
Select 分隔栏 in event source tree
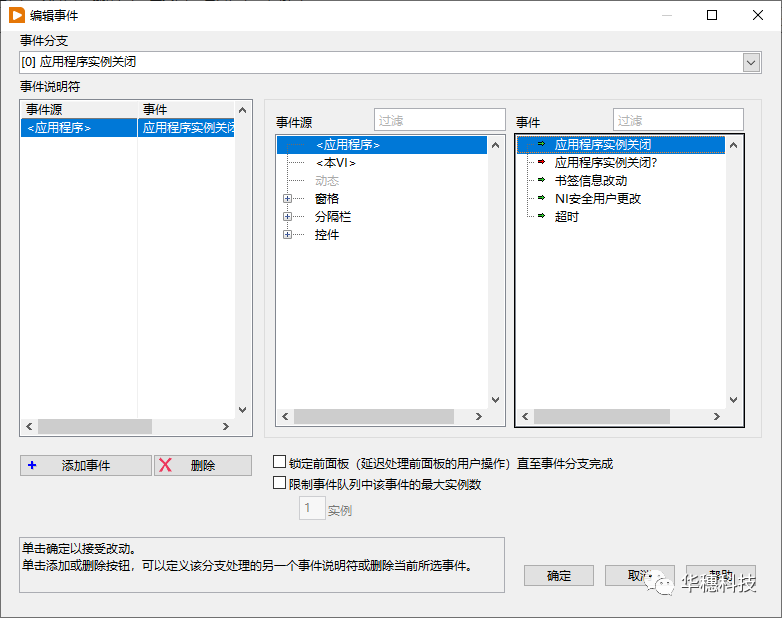(x=333, y=216)
